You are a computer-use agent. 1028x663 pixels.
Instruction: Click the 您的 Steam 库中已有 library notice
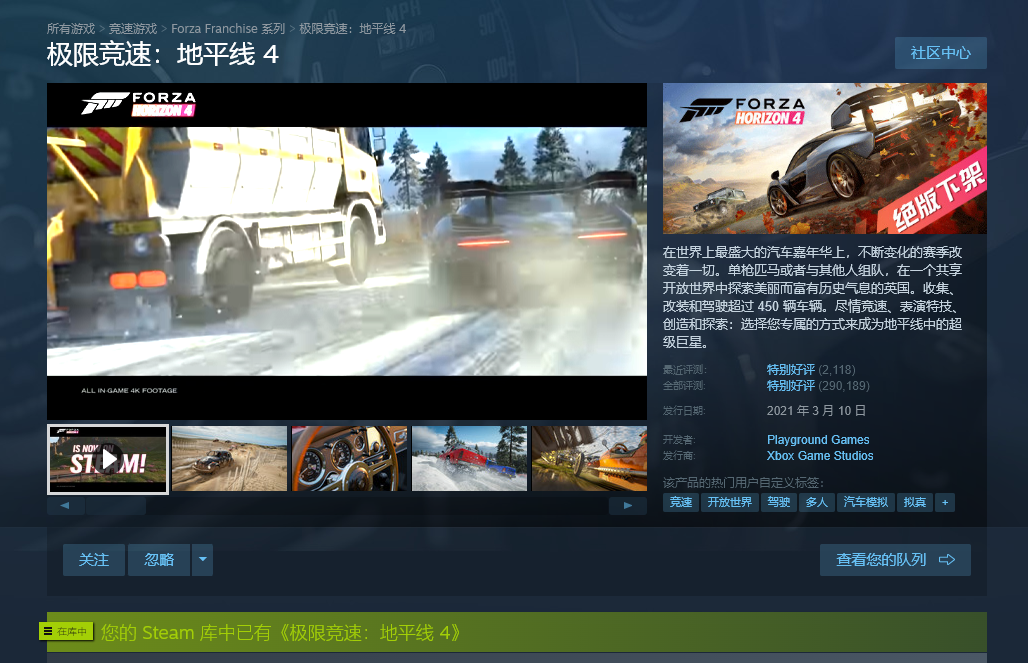[x=281, y=633]
